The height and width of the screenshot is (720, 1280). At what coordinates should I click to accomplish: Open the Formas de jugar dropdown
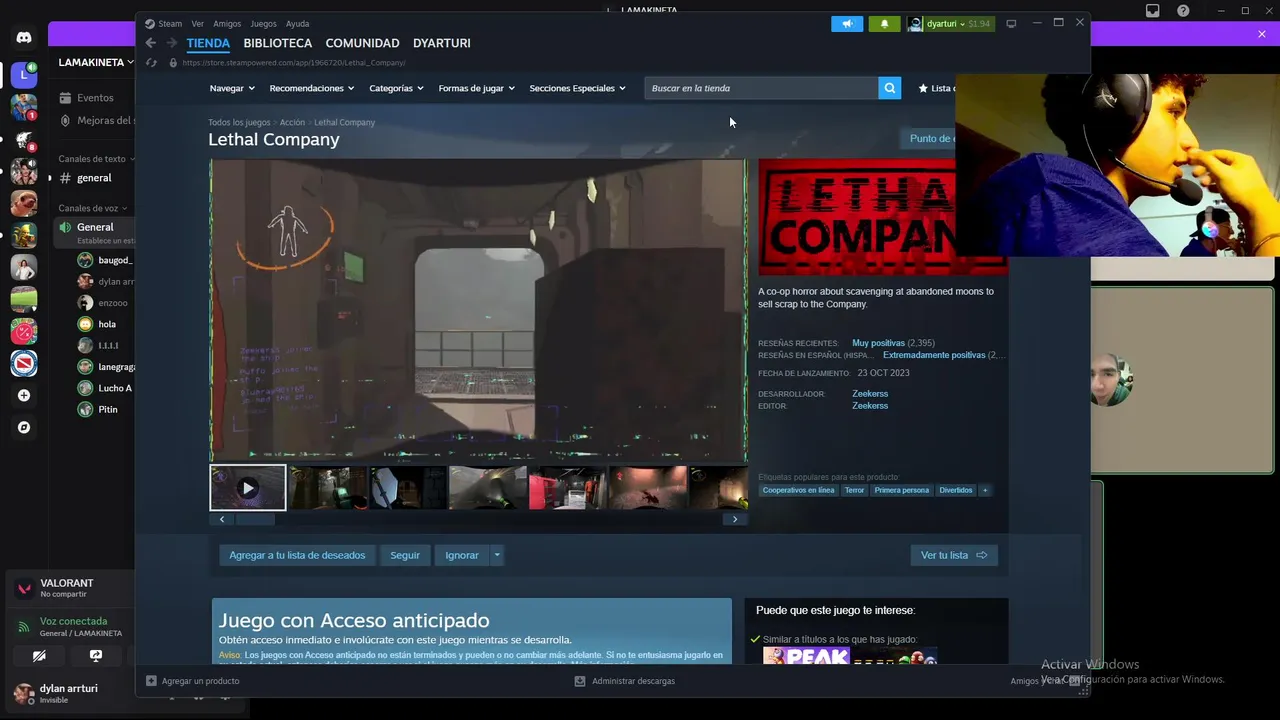[x=476, y=88]
